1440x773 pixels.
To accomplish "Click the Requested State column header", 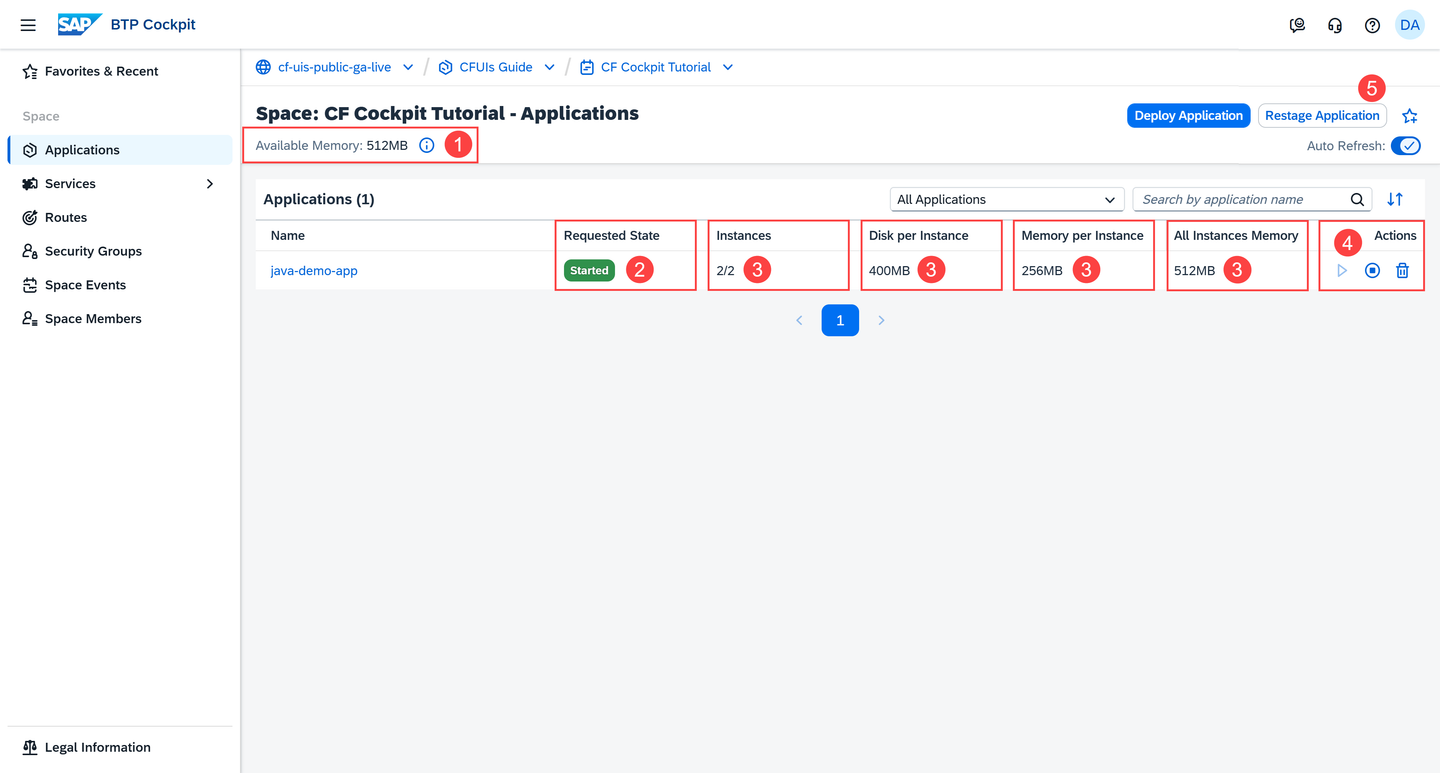I will click(612, 236).
